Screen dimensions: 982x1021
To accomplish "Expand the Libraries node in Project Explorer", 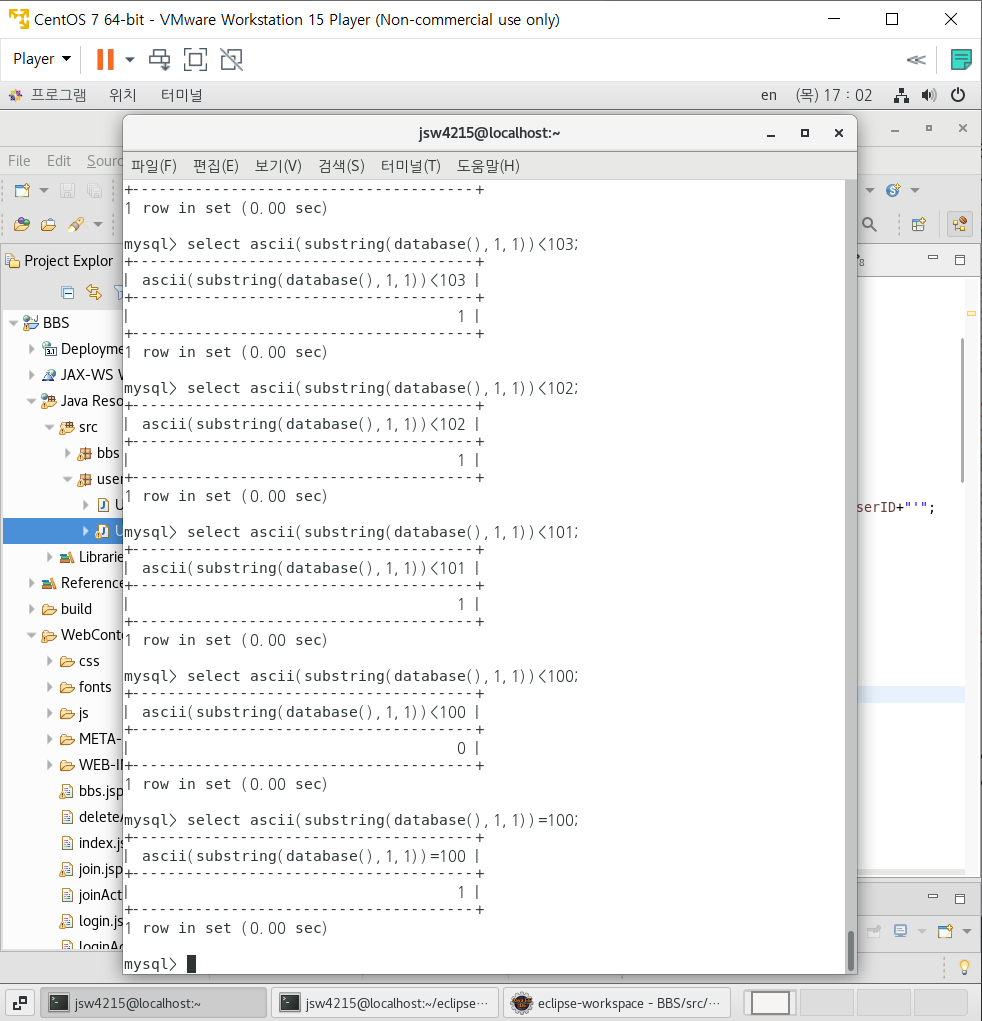I will [x=48, y=556].
